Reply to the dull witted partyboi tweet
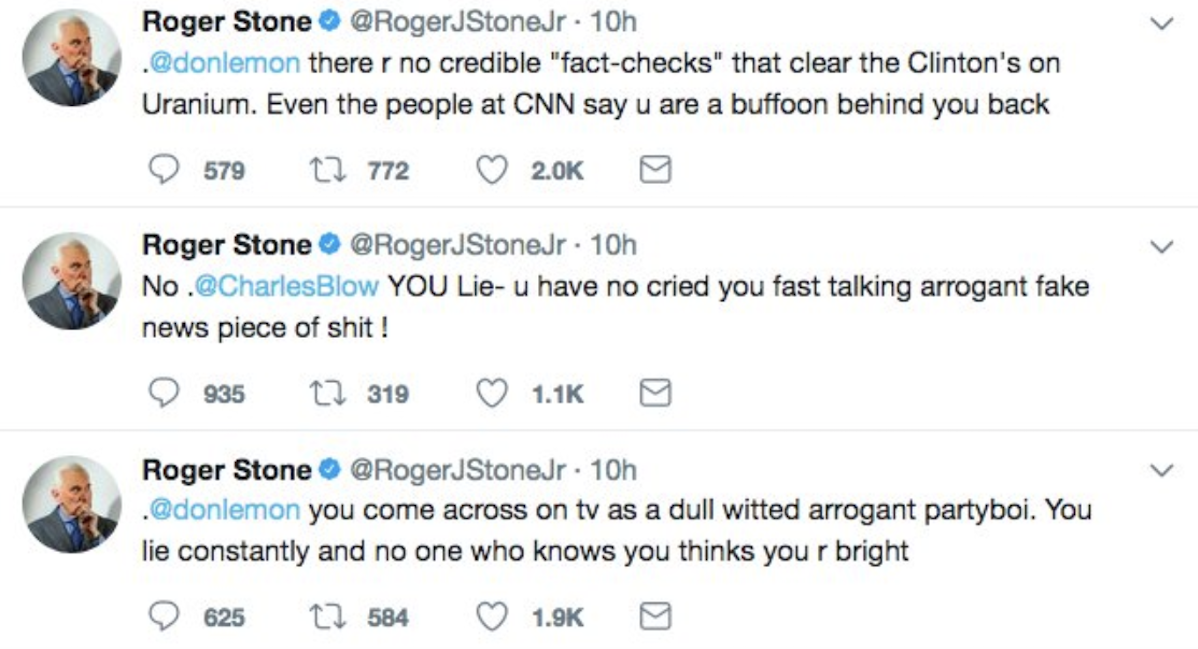This screenshot has width=1198, height=649. coord(164,617)
